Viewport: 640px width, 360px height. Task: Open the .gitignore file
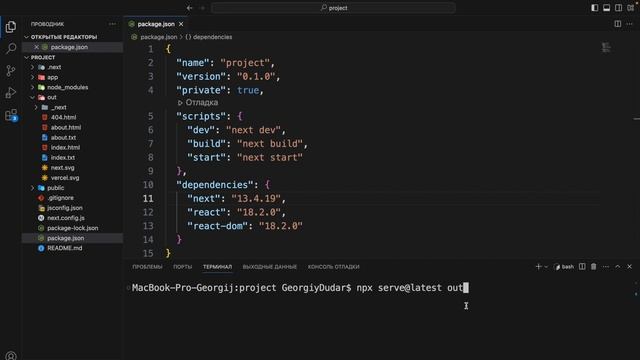click(x=60, y=198)
